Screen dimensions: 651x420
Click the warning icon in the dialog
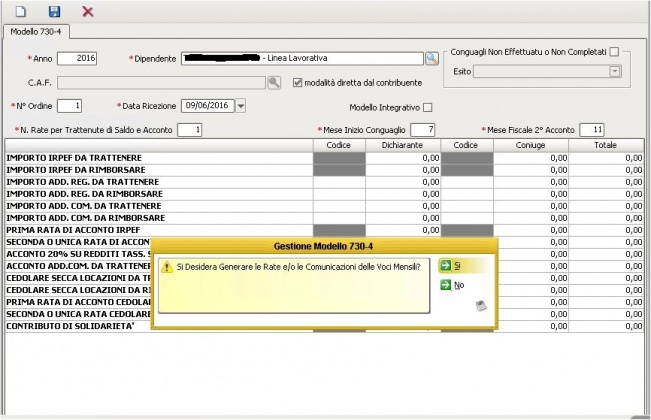(167, 266)
